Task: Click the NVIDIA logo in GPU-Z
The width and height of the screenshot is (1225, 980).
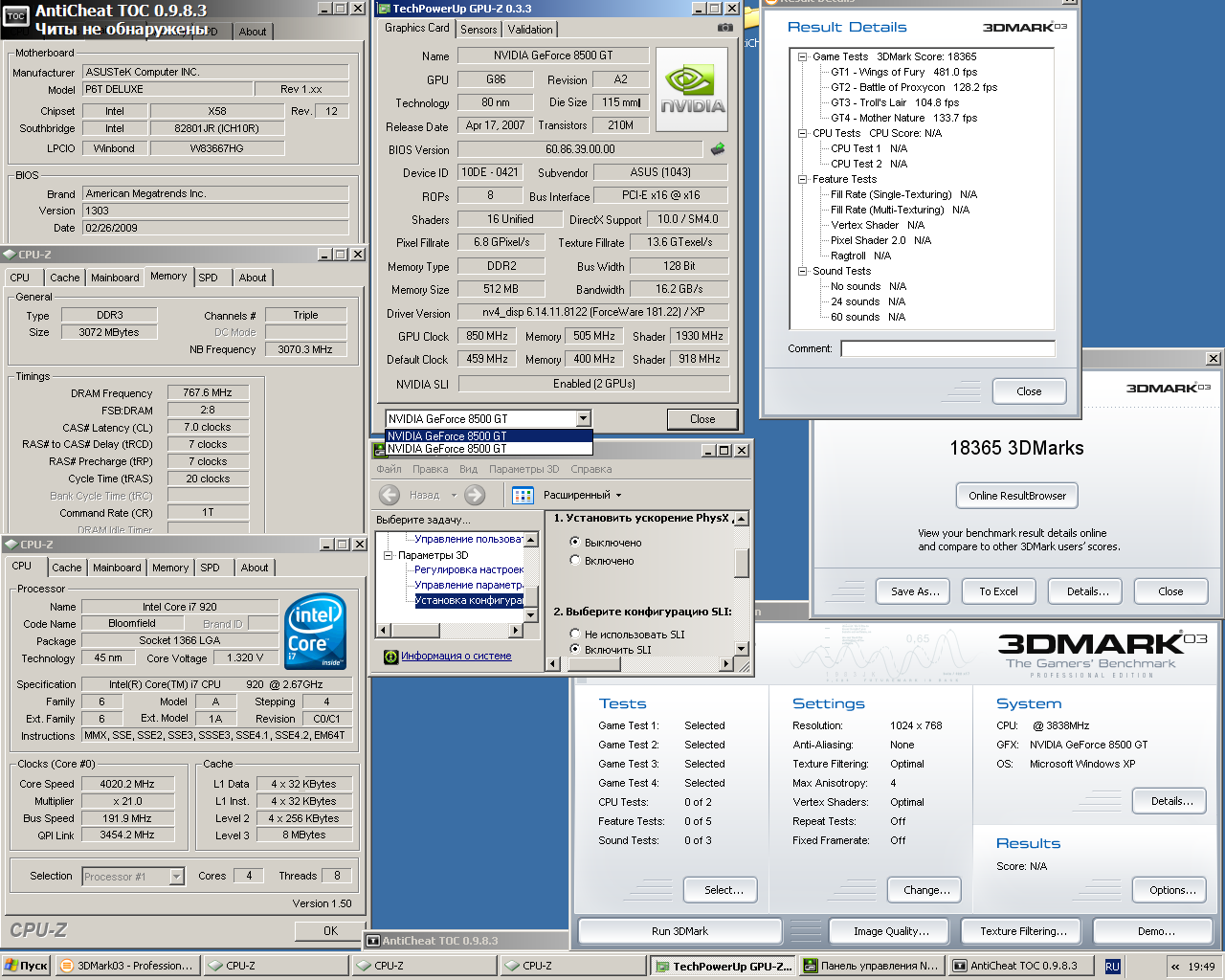Action: coord(692,90)
